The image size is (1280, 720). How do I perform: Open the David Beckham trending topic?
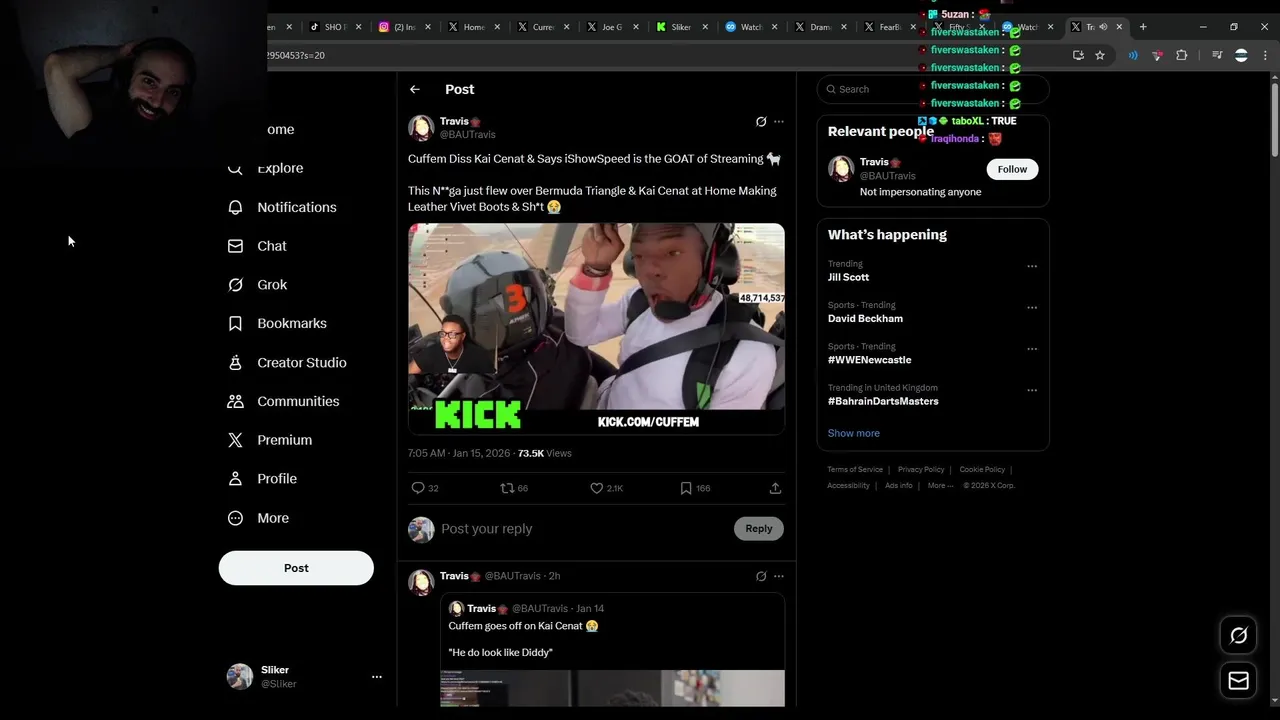865,318
